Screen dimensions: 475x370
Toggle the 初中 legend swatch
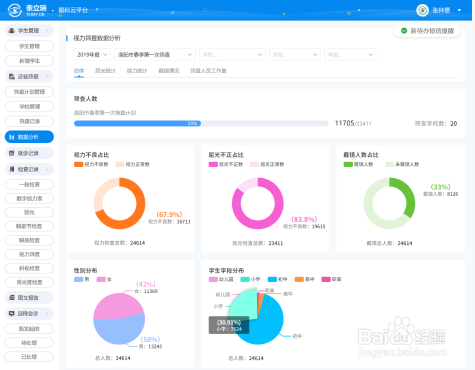(272, 279)
